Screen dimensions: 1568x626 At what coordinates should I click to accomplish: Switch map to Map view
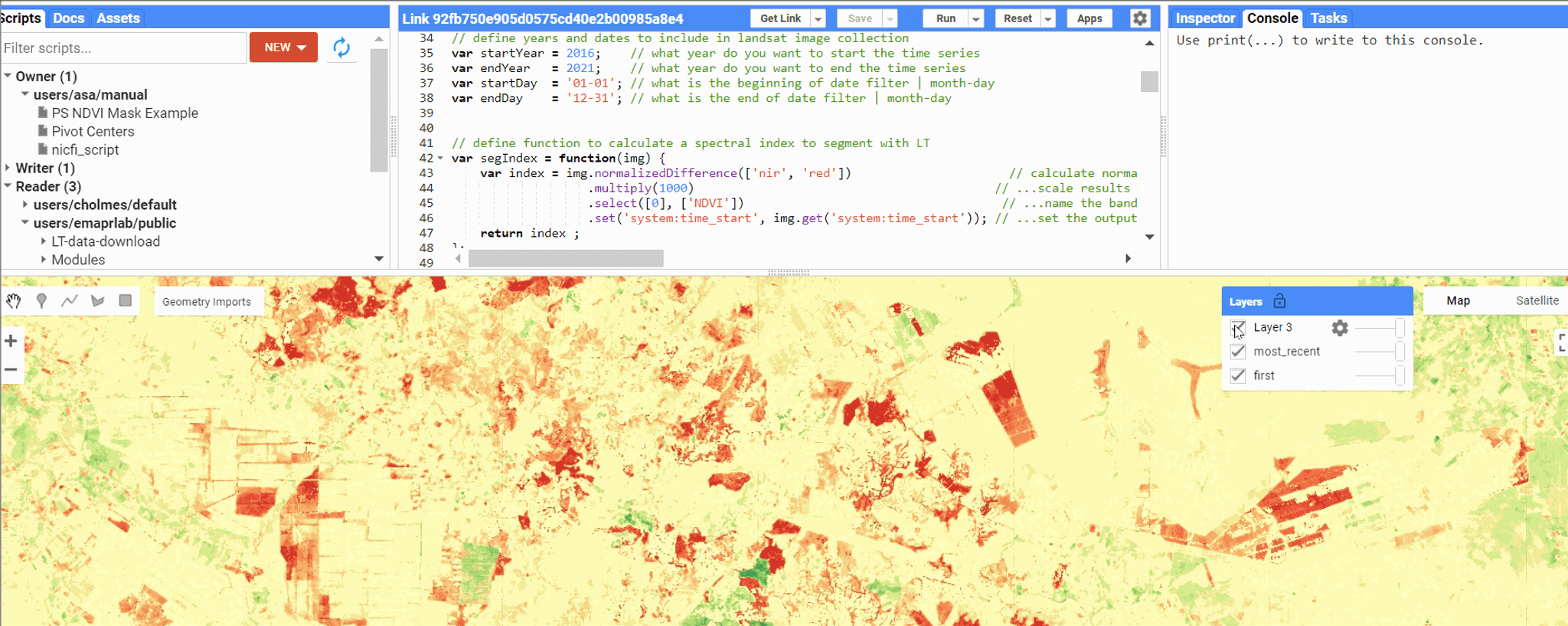coord(1458,300)
